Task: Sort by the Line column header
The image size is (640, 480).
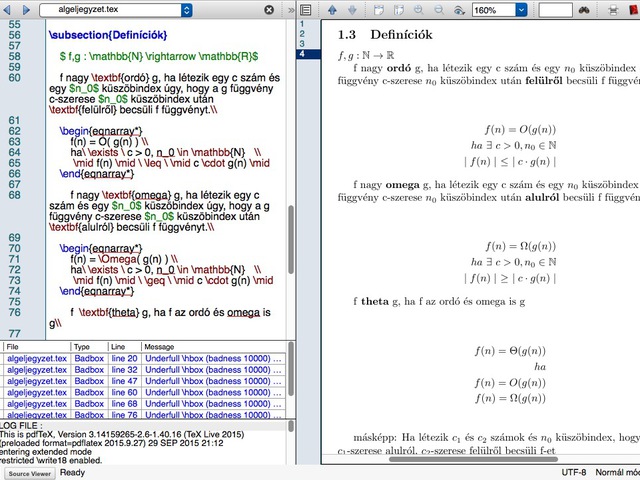Action: 124,347
